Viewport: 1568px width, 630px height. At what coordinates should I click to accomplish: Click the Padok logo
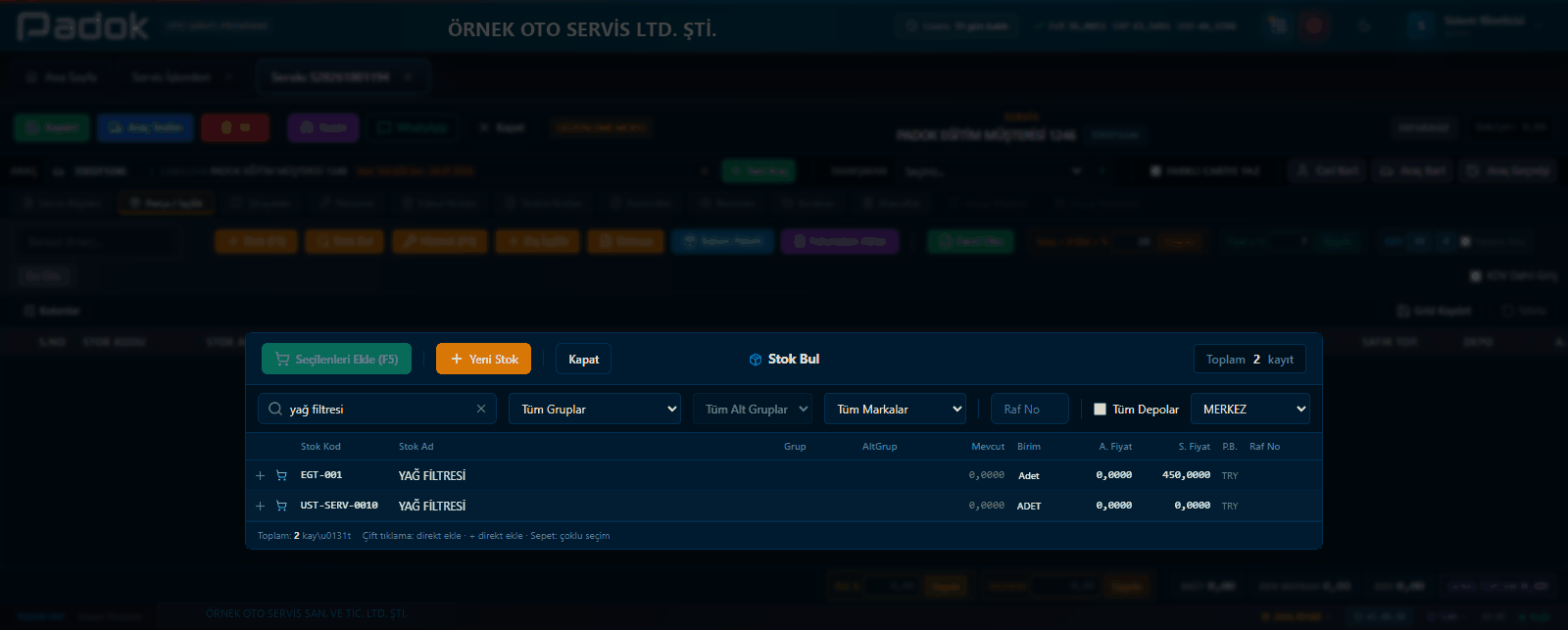pos(82,26)
